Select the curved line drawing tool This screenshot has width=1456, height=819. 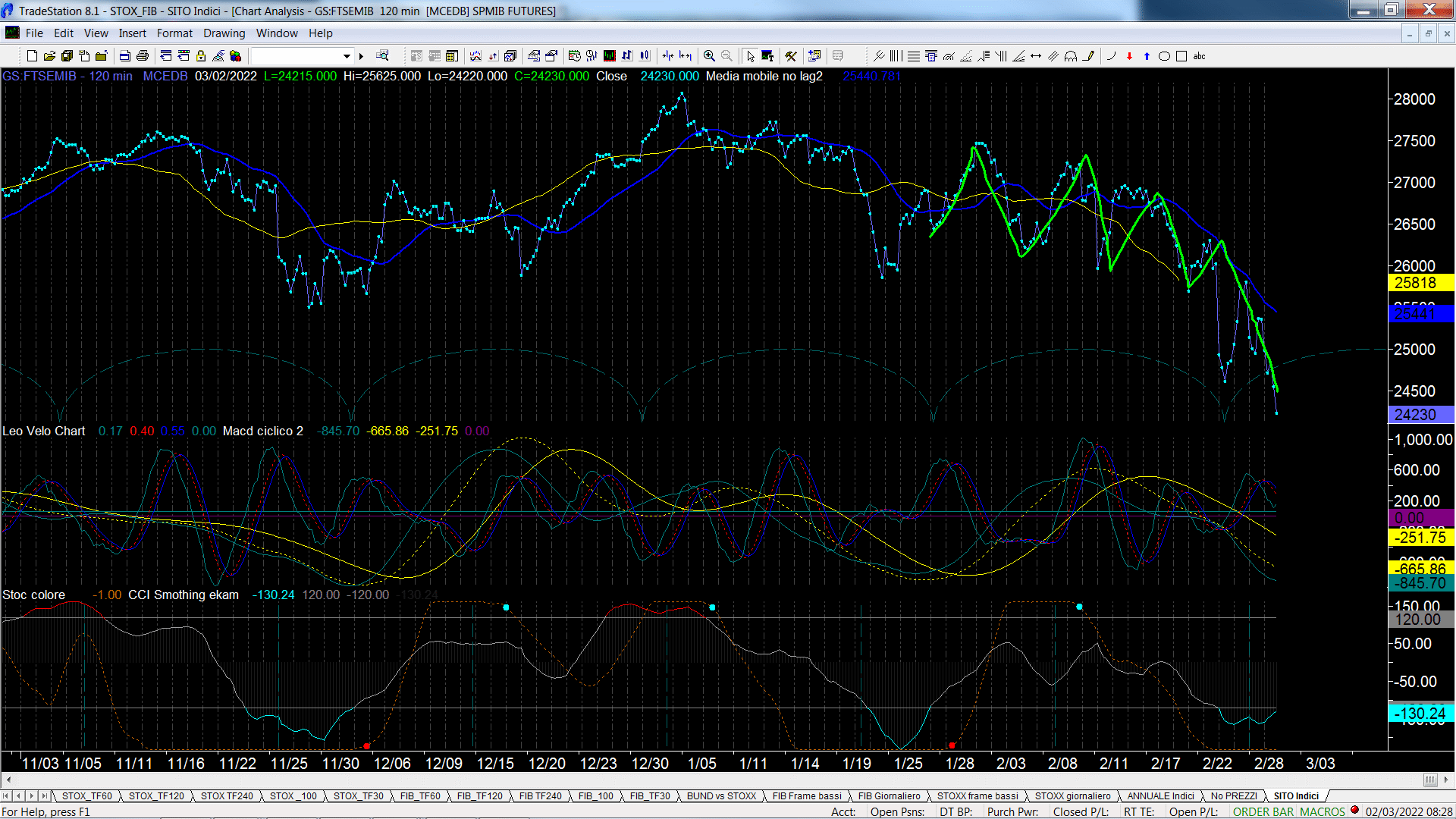1112,56
